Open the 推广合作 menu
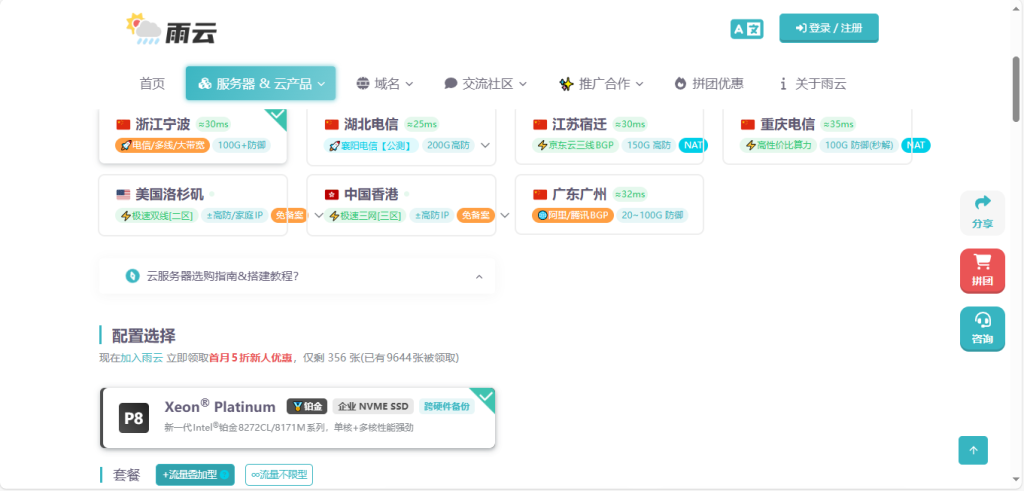 pyautogui.click(x=601, y=84)
